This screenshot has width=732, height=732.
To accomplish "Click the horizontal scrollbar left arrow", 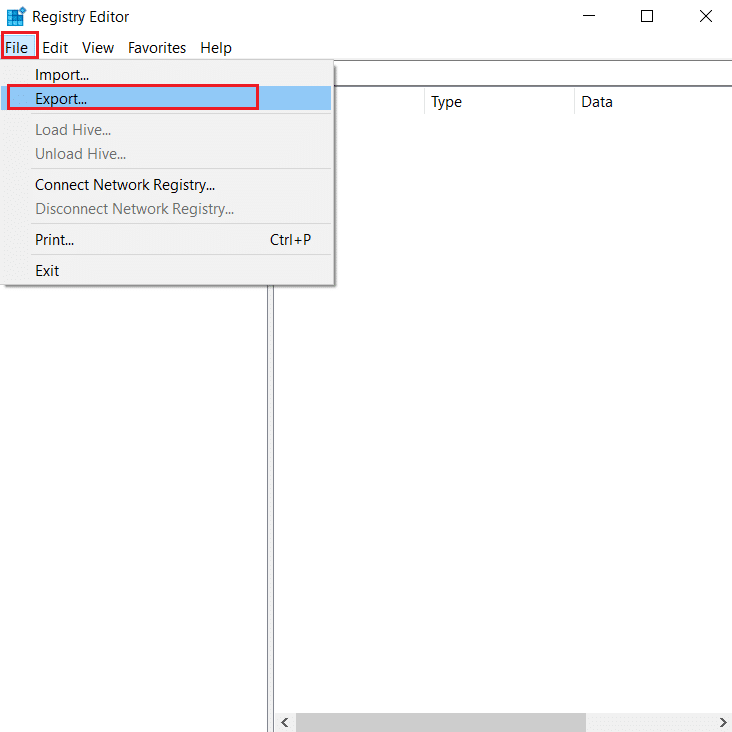I will tap(285, 722).
